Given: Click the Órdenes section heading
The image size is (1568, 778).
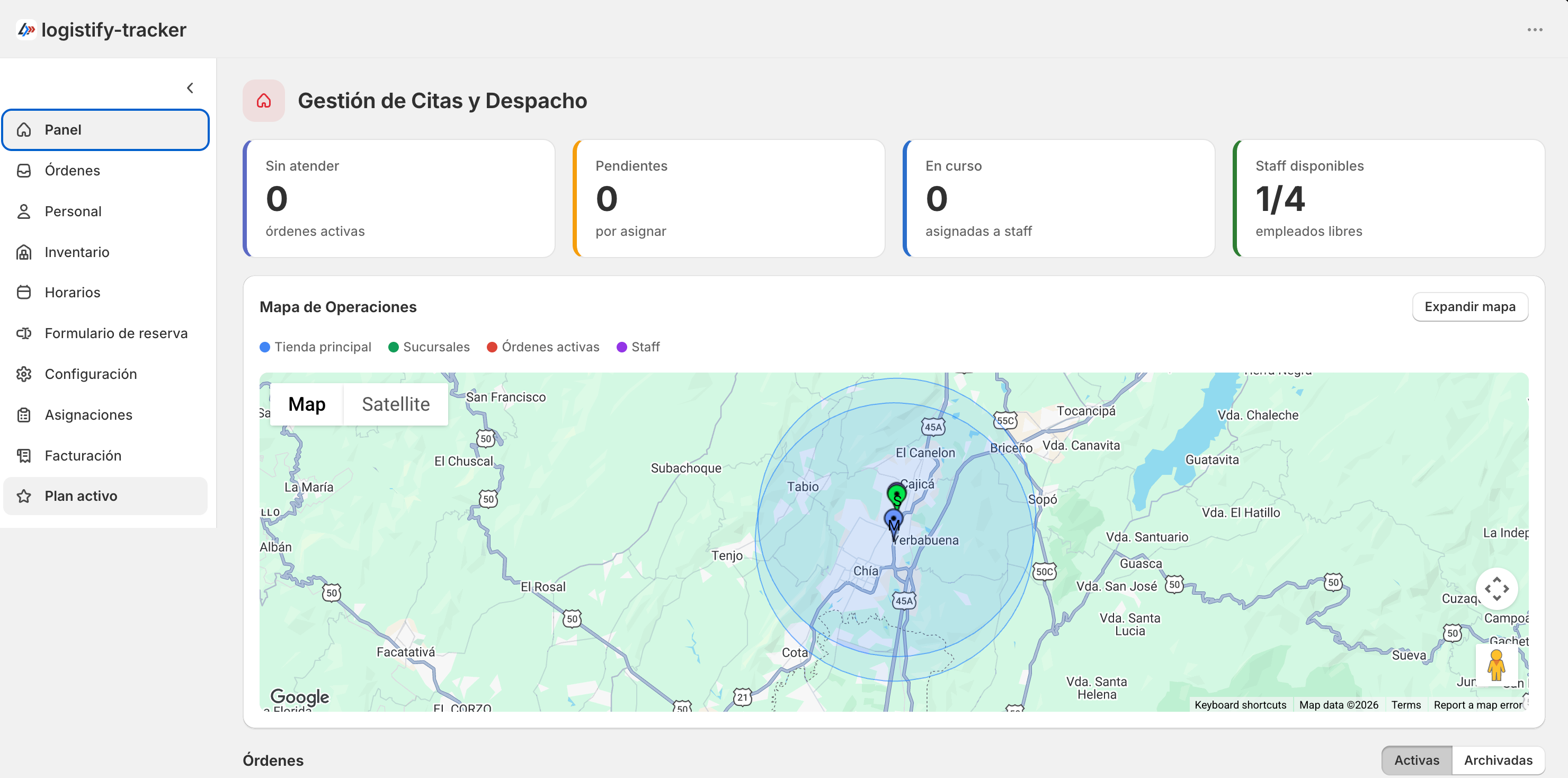Looking at the screenshot, I should tap(273, 761).
